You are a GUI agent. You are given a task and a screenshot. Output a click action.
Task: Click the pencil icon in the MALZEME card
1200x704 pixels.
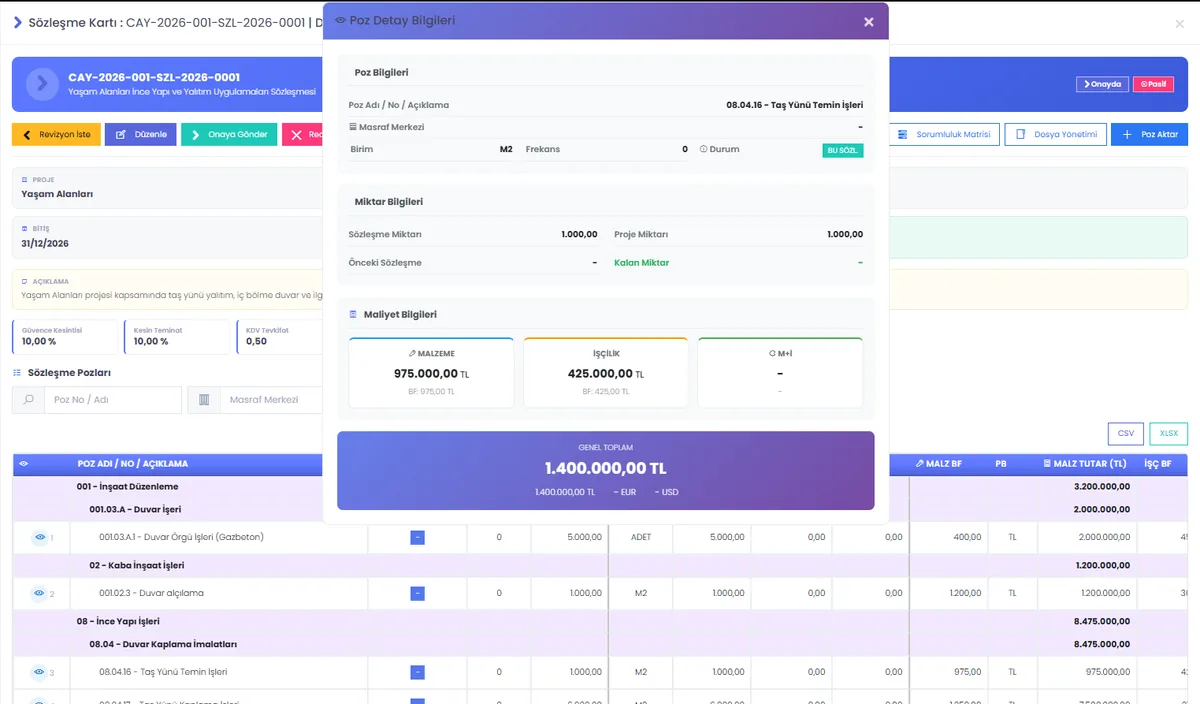(x=413, y=354)
